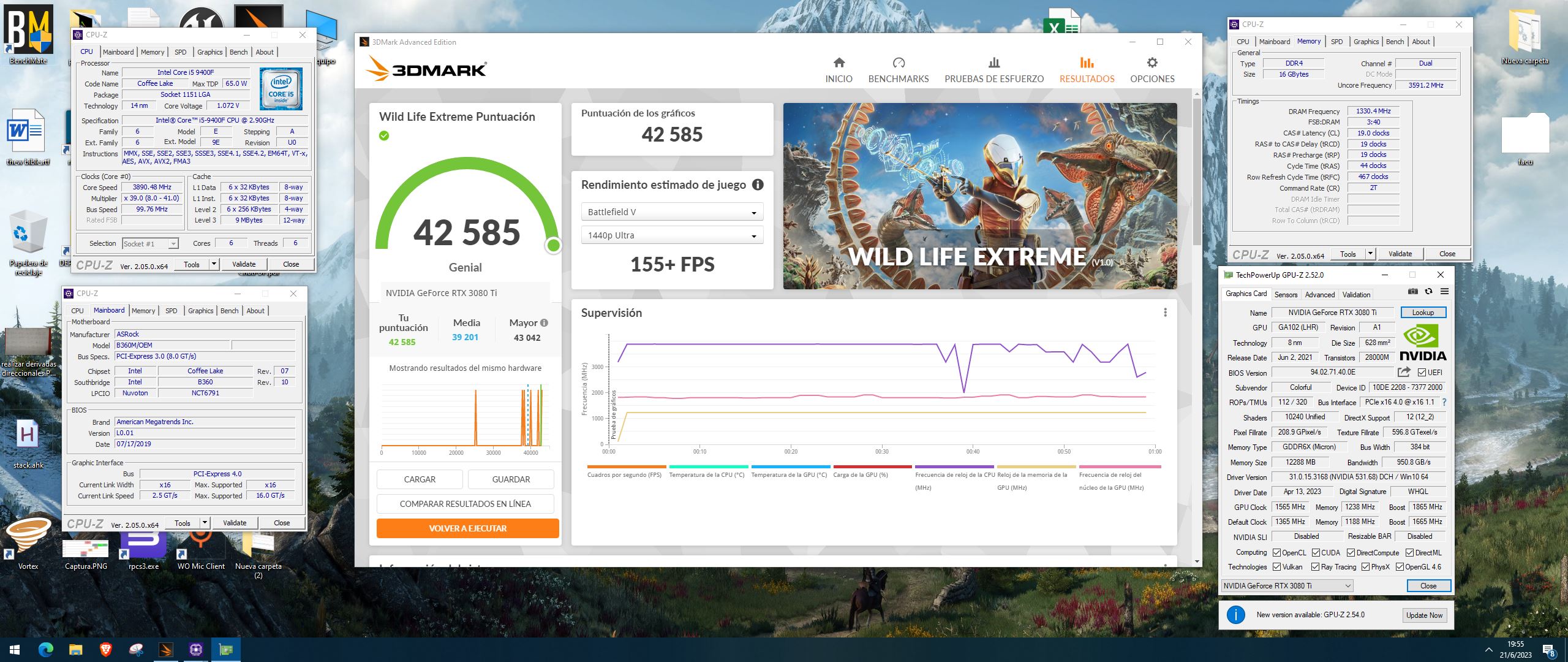
Task: Click the Wild Life Extreme banner image
Action: pos(980,196)
